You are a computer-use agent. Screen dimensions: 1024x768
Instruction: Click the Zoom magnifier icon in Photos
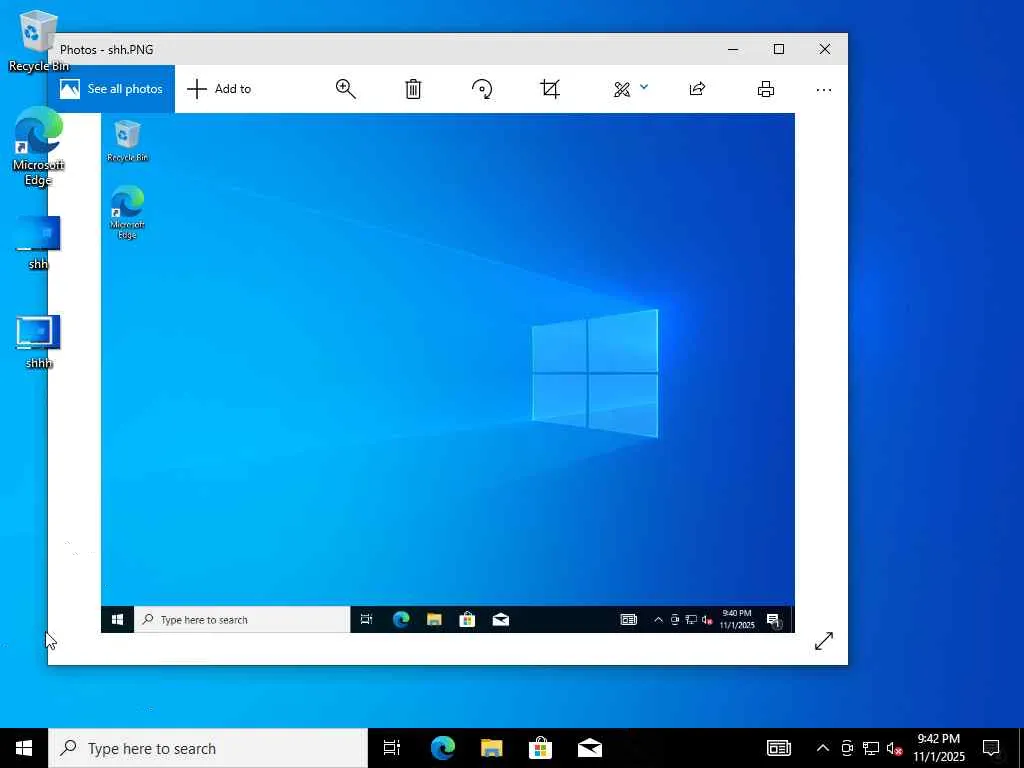tap(345, 89)
